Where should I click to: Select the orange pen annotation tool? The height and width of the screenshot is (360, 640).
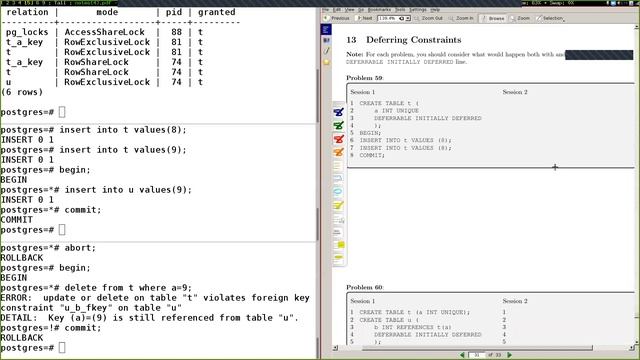coord(338,152)
